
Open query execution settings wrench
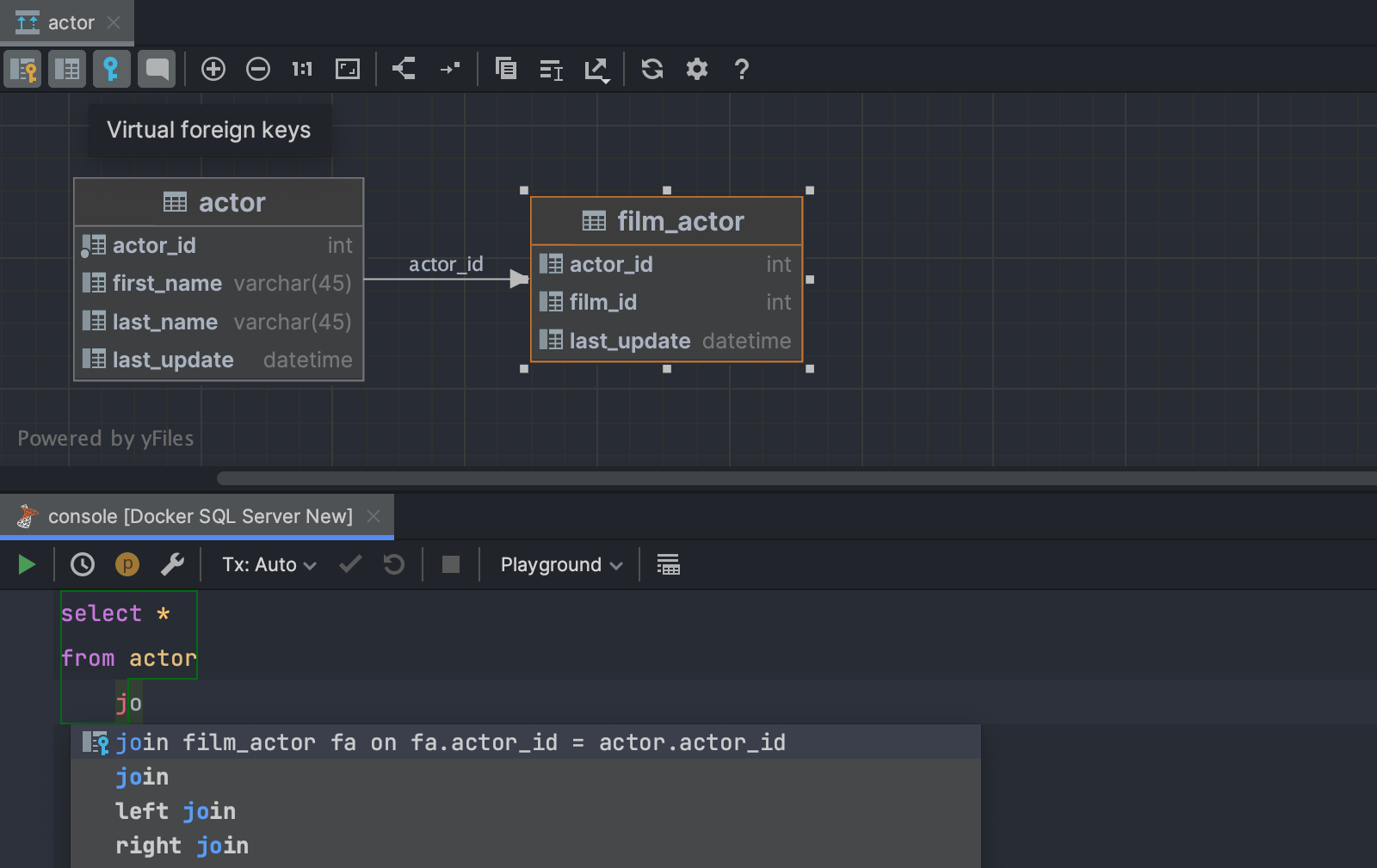coord(172,564)
